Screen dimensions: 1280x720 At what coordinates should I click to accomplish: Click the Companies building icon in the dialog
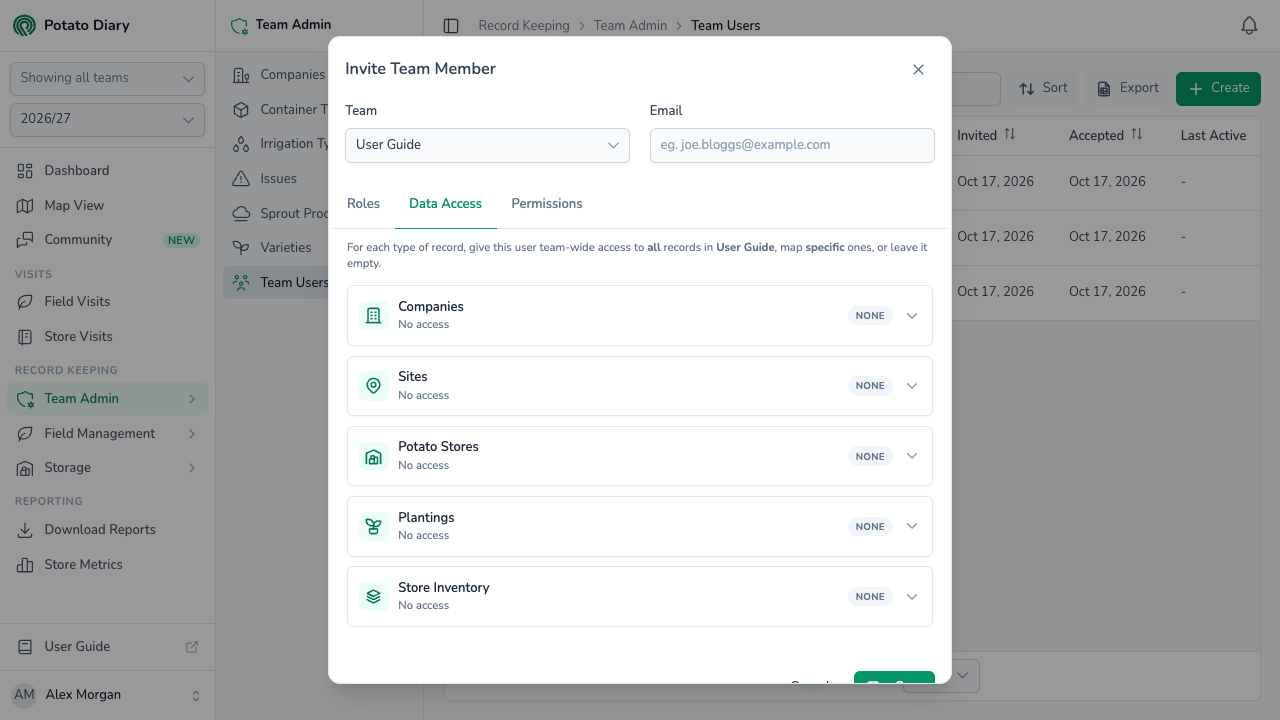coord(374,315)
